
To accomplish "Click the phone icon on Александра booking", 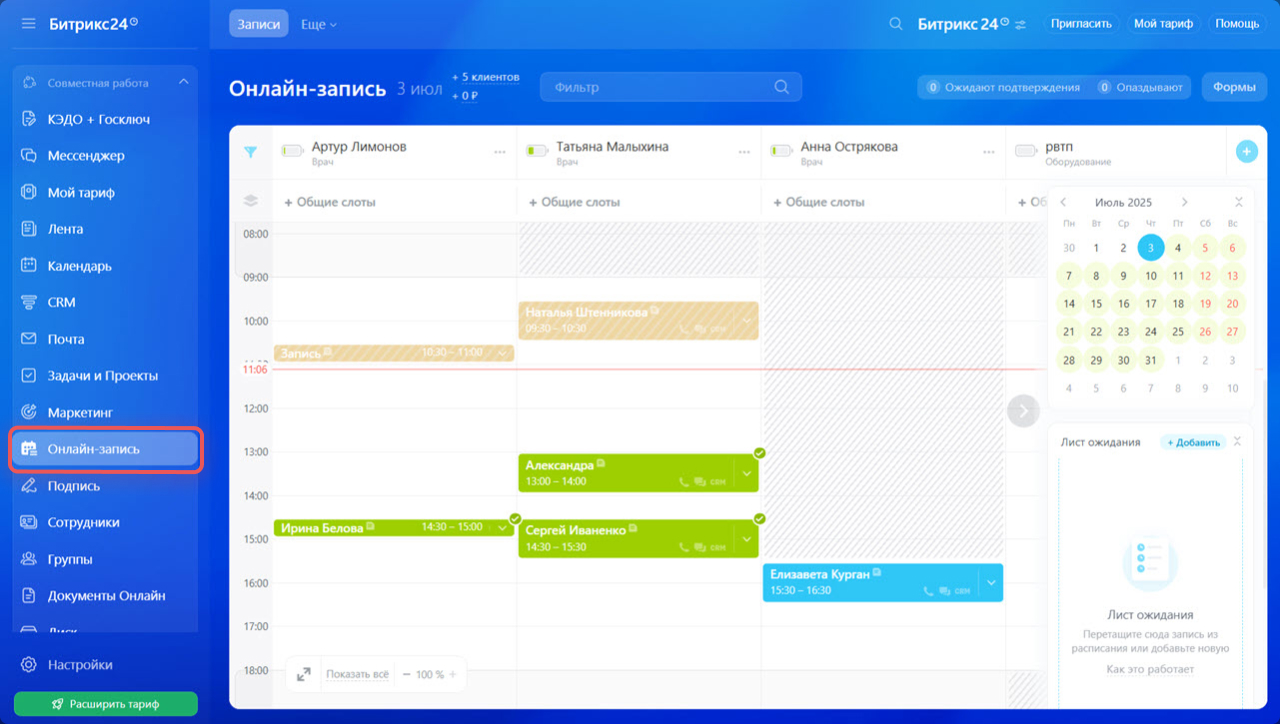I will pyautogui.click(x=684, y=482).
